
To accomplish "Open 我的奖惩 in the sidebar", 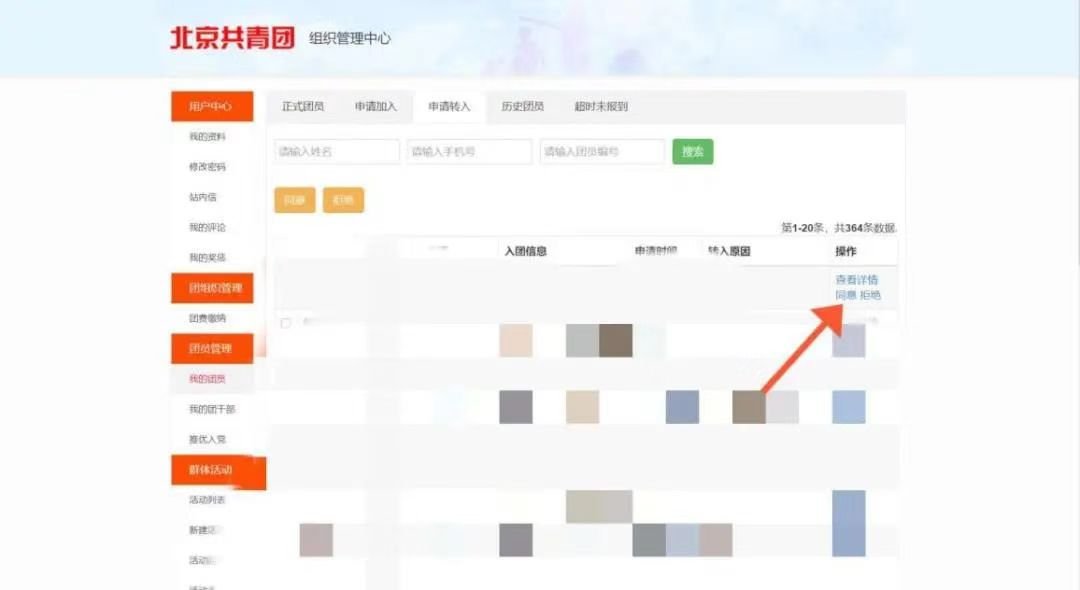I will tap(207, 257).
